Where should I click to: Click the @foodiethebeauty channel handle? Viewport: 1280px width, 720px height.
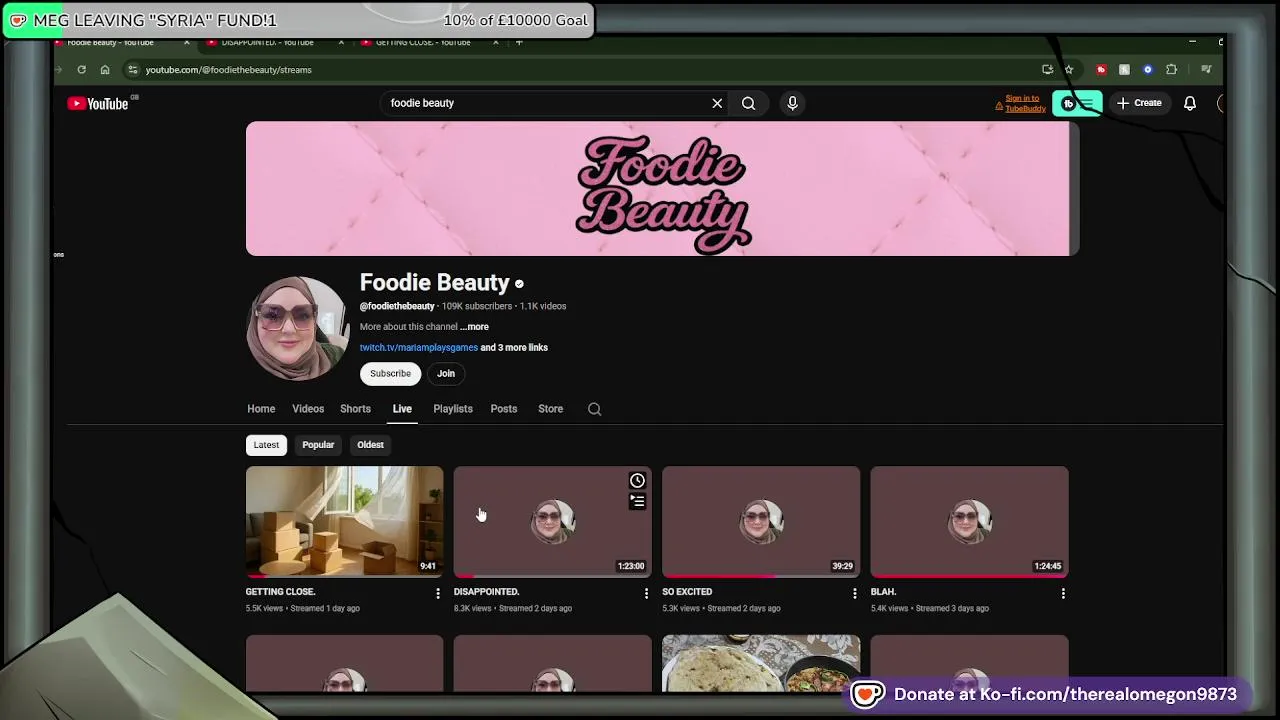click(x=397, y=306)
